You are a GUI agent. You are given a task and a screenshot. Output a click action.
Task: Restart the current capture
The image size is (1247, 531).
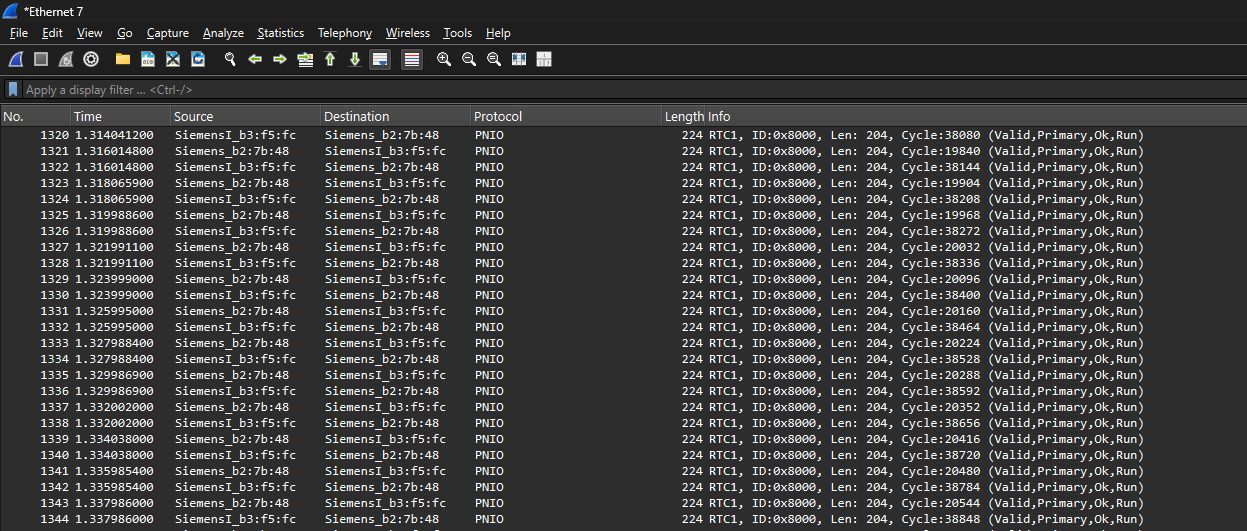[x=66, y=59]
